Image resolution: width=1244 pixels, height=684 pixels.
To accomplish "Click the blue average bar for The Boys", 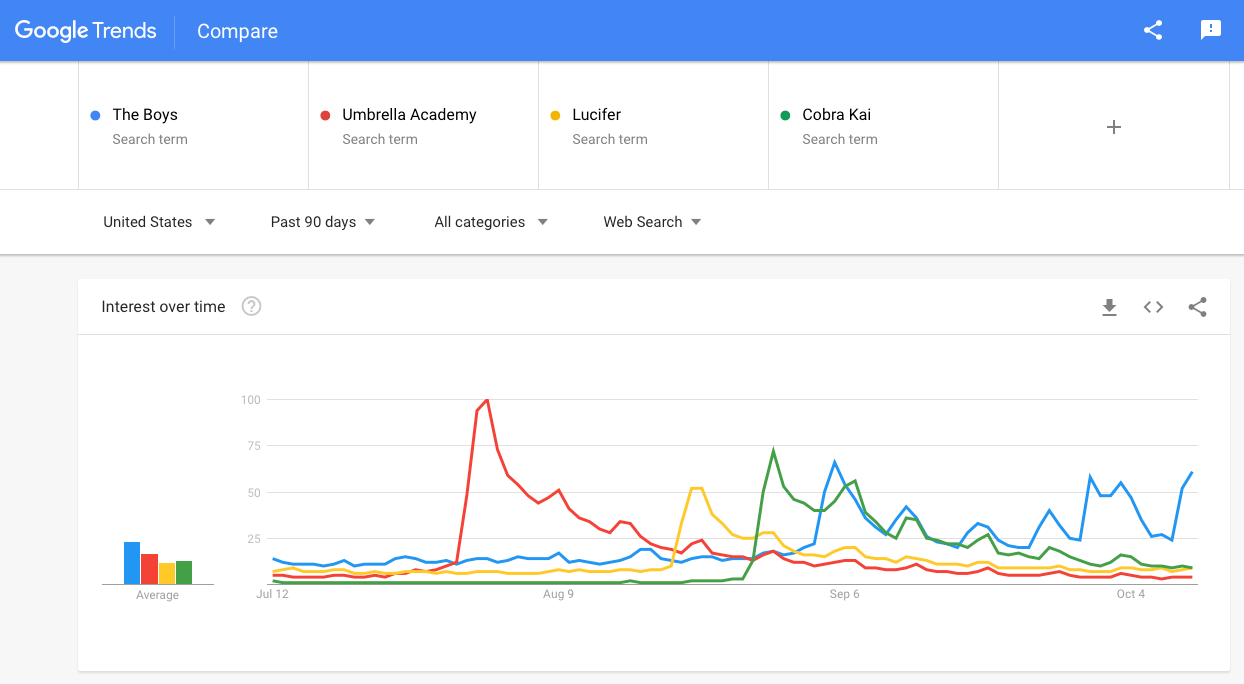I will tap(132, 563).
